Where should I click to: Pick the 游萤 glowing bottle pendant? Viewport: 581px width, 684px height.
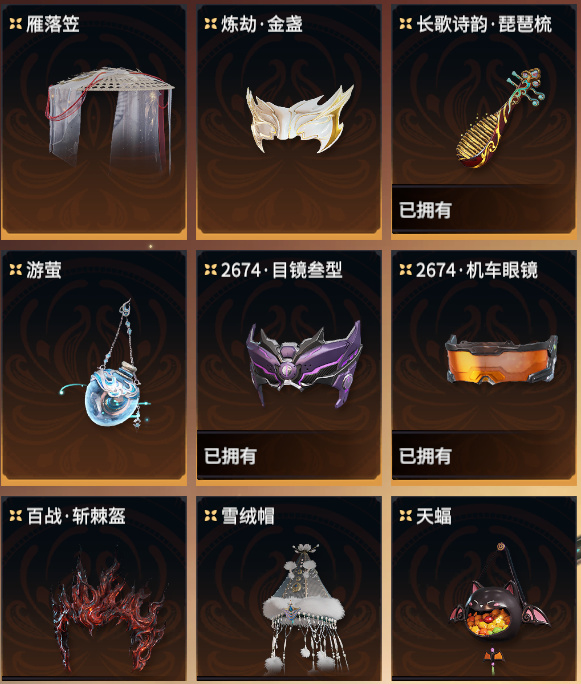106,364
